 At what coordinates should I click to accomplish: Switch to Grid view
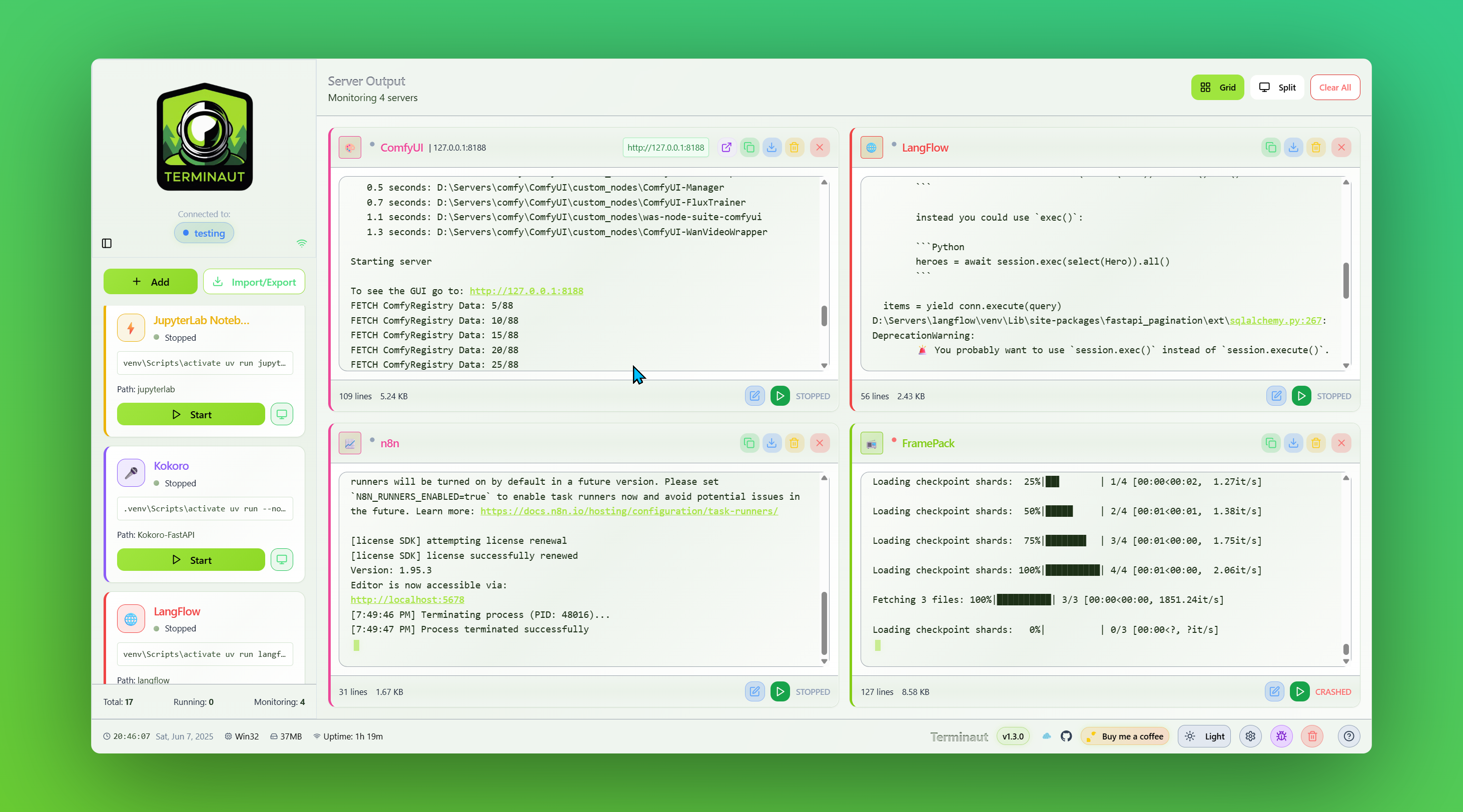pos(1217,88)
